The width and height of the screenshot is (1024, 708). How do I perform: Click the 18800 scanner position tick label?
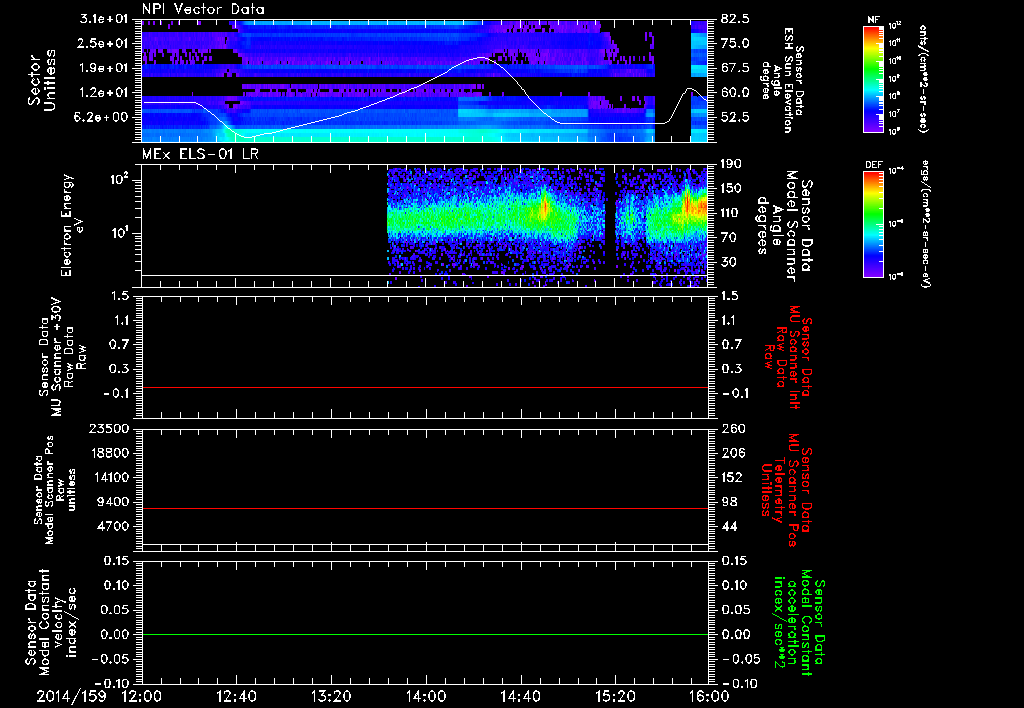click(x=111, y=453)
